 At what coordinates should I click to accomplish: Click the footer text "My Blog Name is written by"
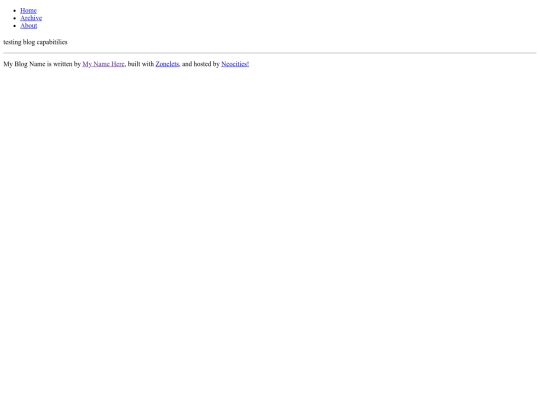(42, 64)
